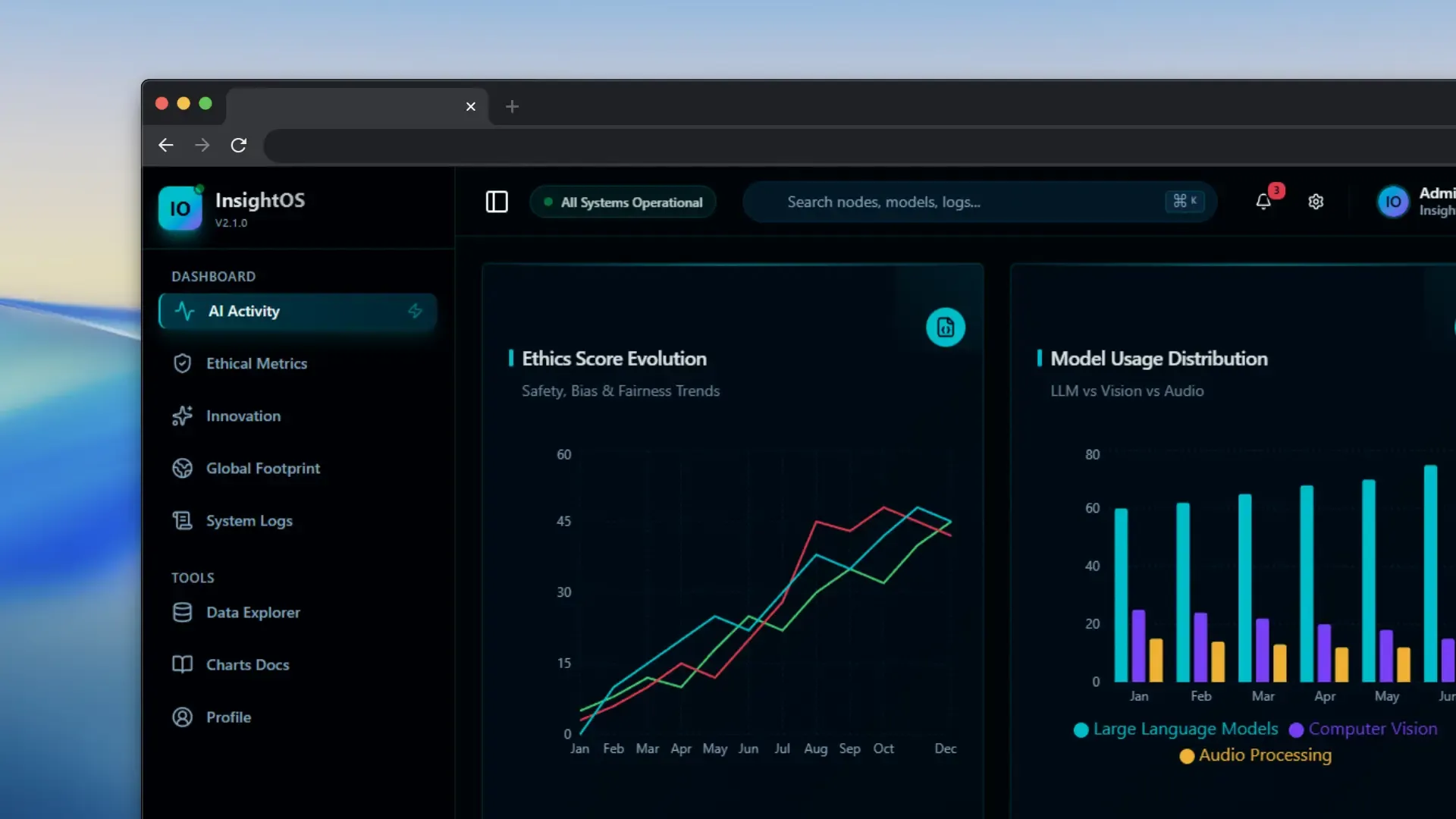Click Audio Processing legend swatch
The height and width of the screenshot is (819, 1456).
point(1187,756)
